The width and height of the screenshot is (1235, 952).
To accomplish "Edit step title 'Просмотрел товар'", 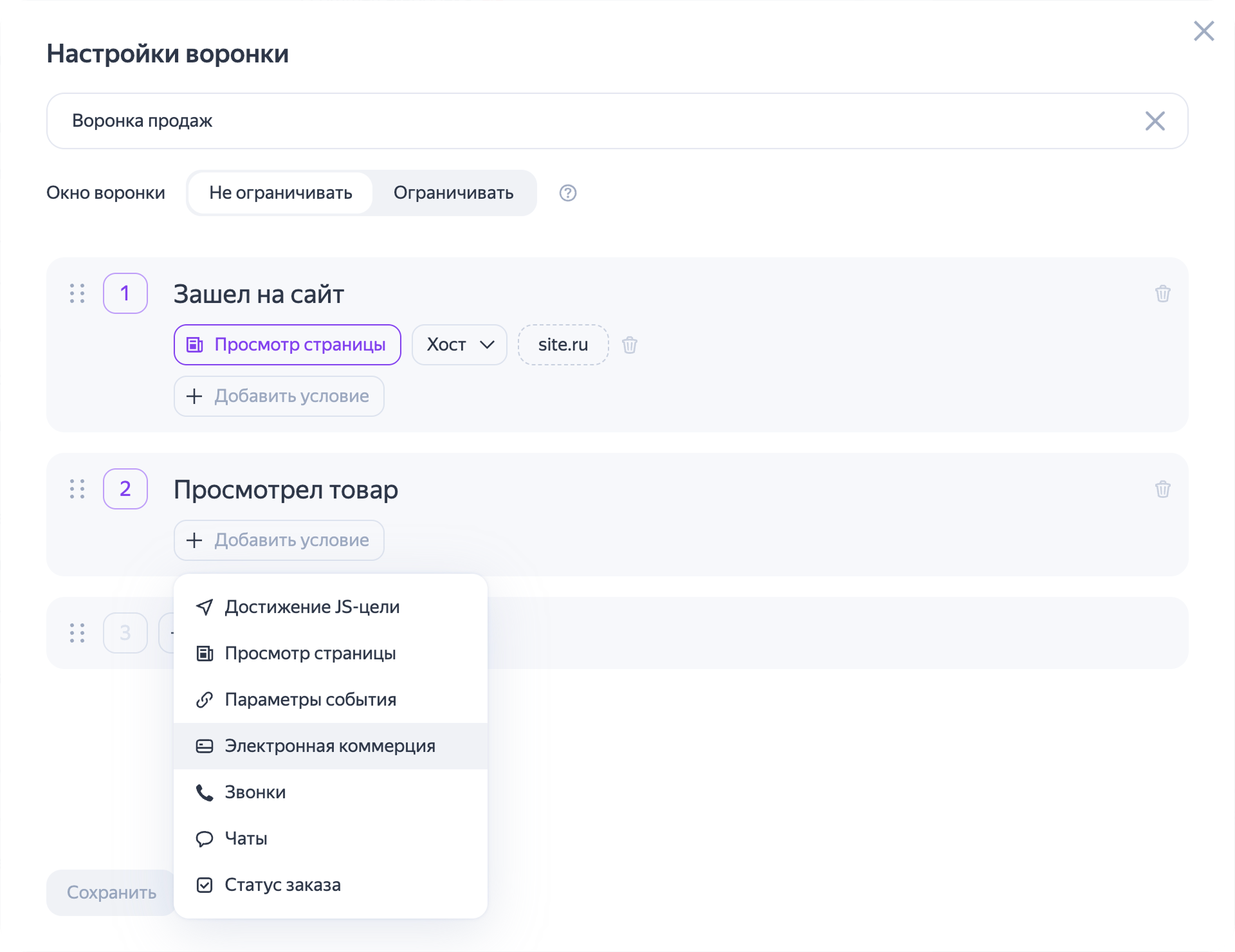I will tap(286, 490).
